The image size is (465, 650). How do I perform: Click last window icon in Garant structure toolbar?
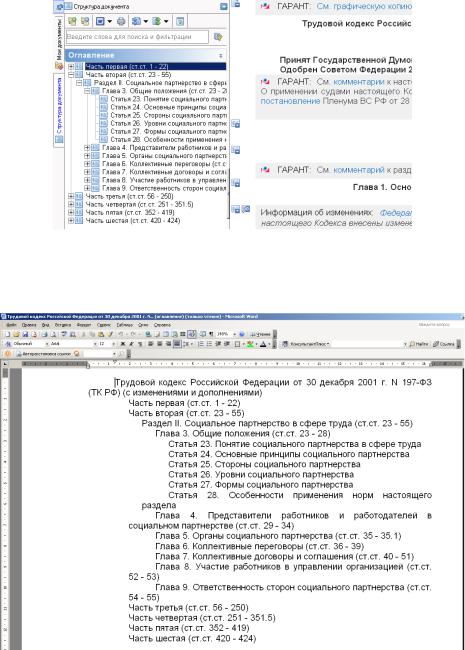click(180, 21)
